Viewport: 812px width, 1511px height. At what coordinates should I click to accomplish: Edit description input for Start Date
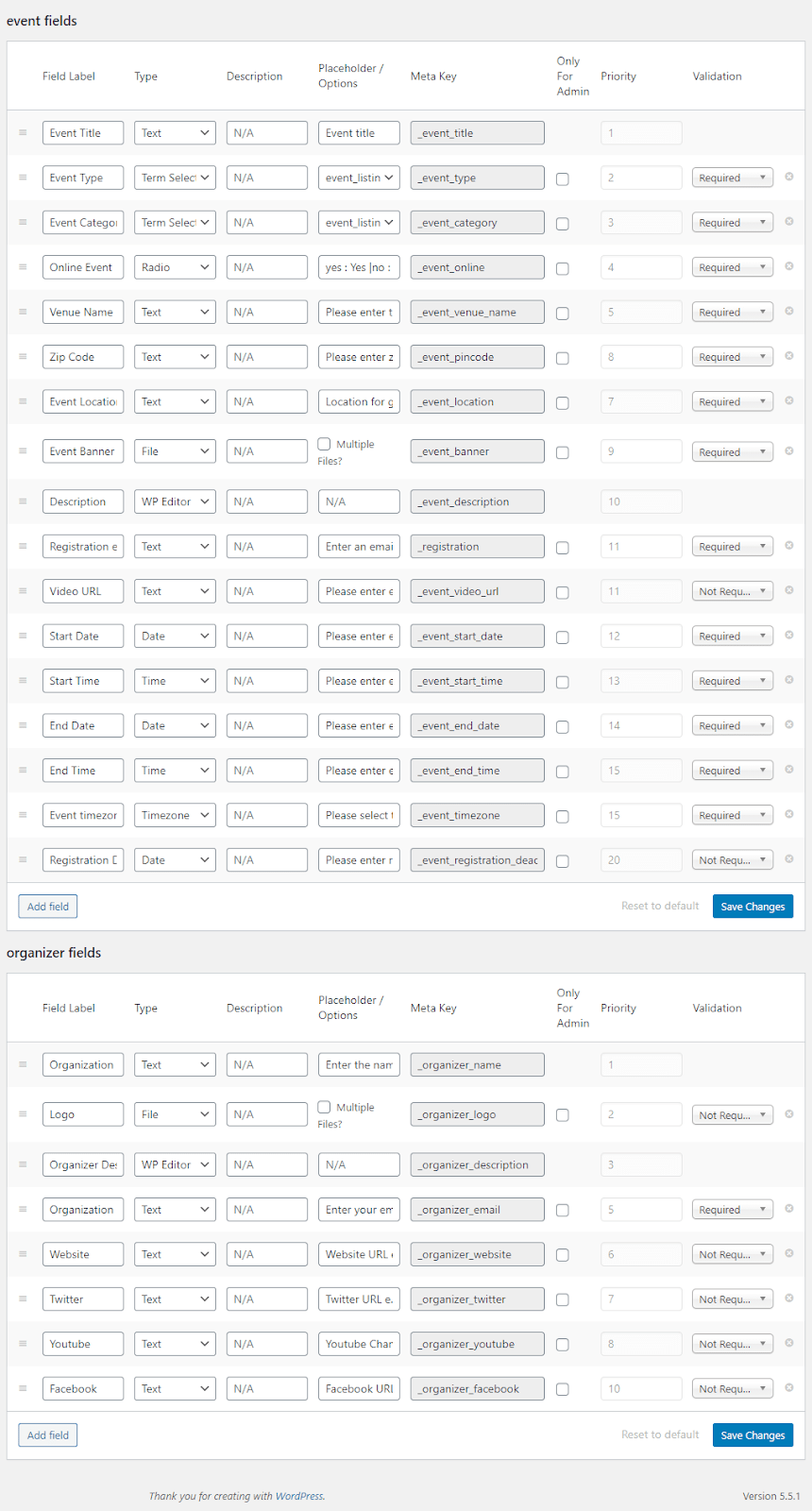[267, 636]
